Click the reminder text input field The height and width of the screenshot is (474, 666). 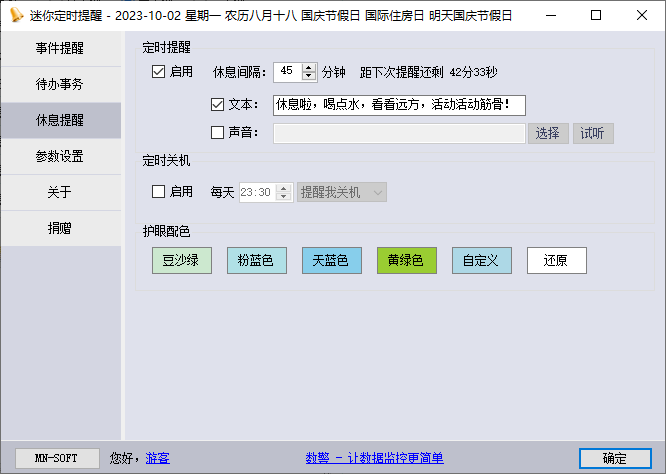tap(398, 105)
